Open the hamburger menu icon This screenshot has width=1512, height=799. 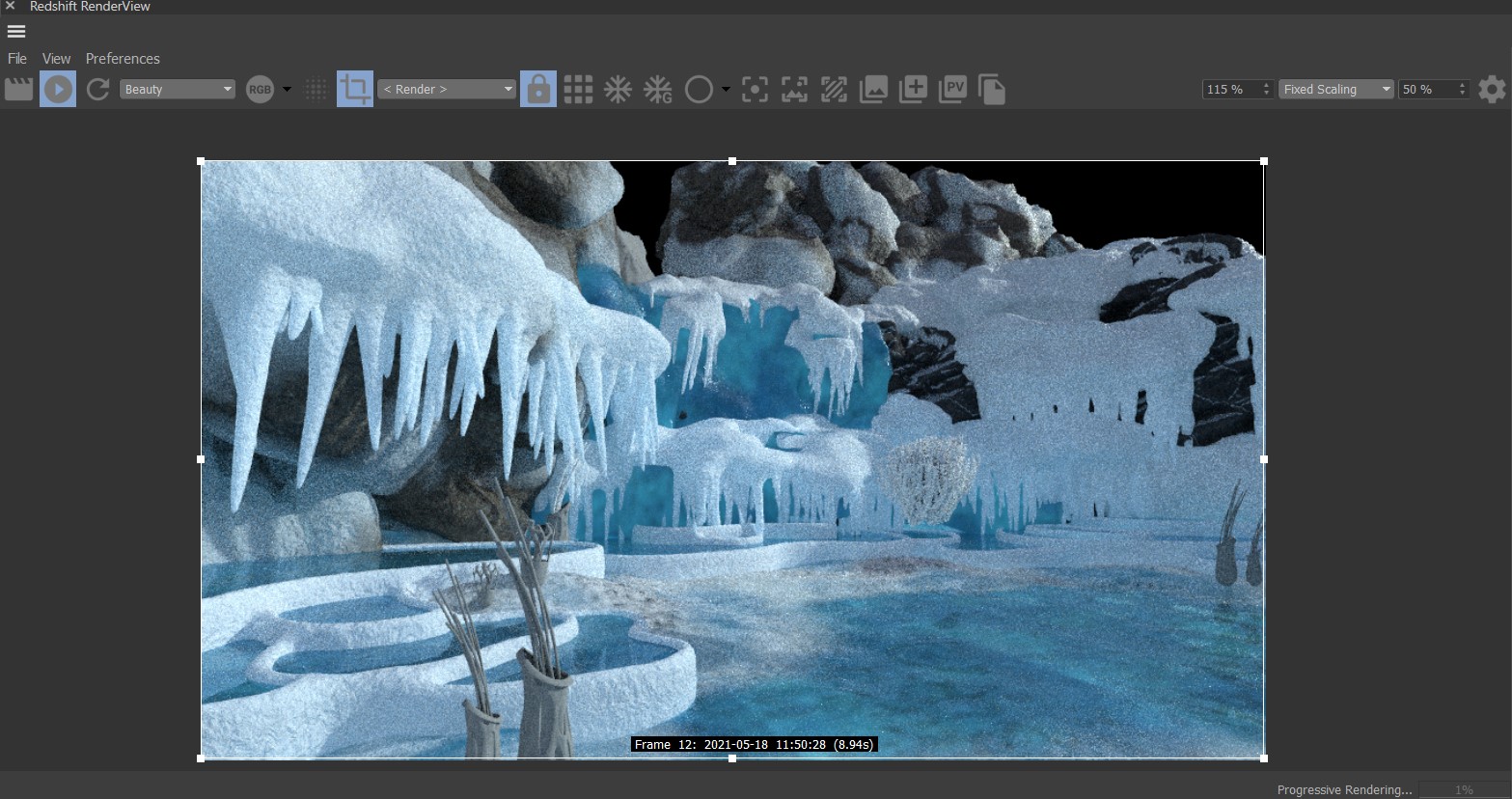pyautogui.click(x=16, y=32)
